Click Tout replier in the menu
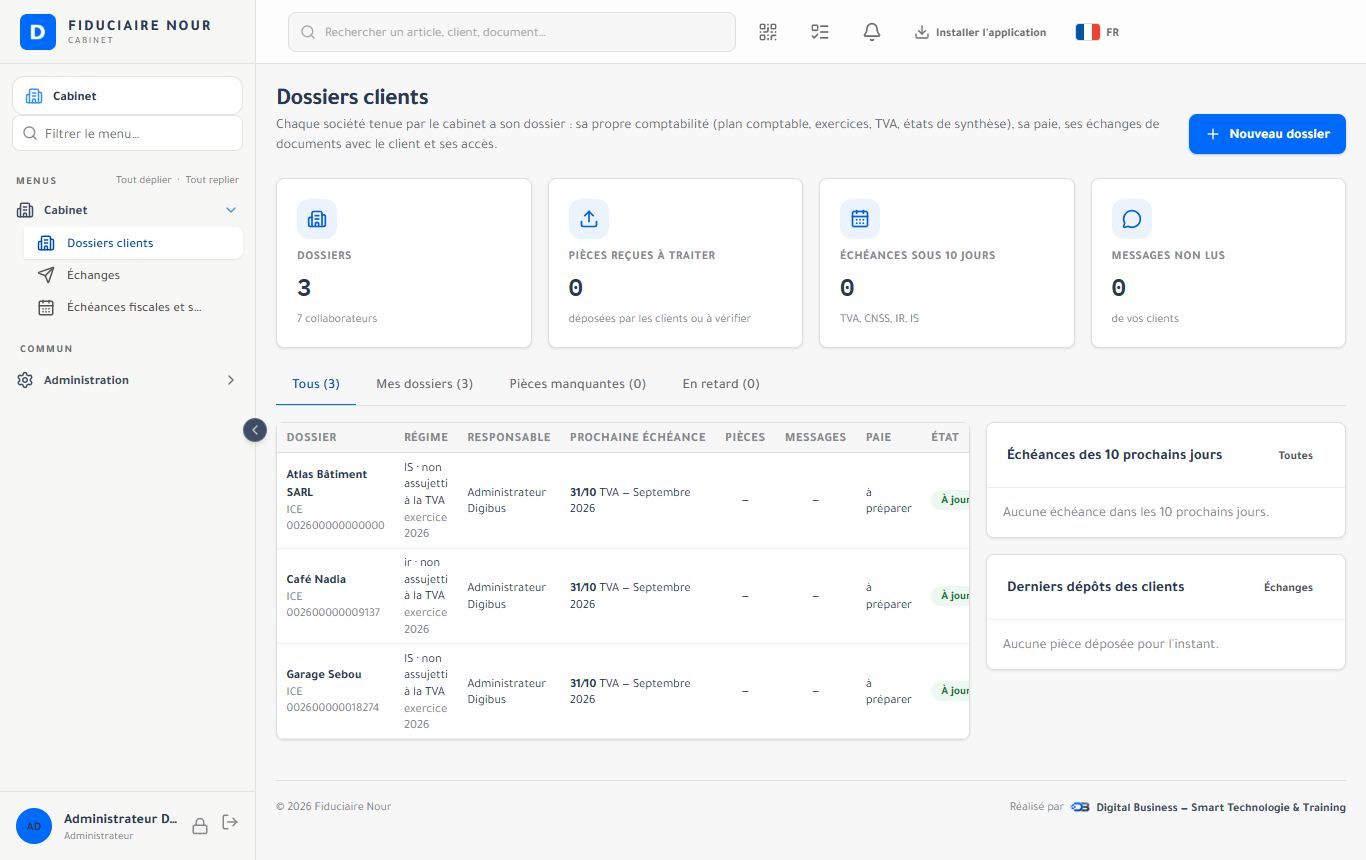This screenshot has width=1366, height=860. click(212, 180)
